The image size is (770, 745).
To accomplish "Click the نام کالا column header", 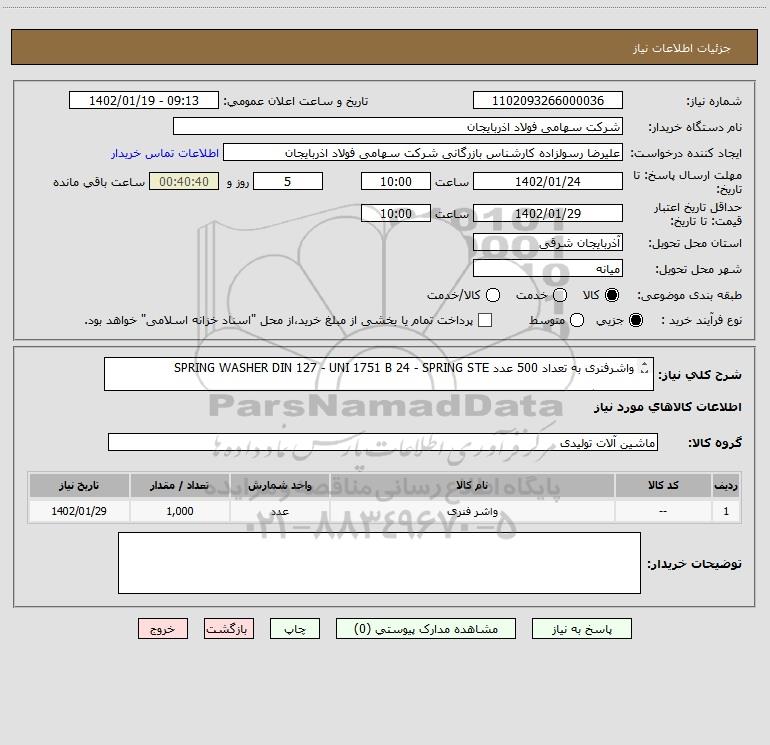I will tap(472, 485).
